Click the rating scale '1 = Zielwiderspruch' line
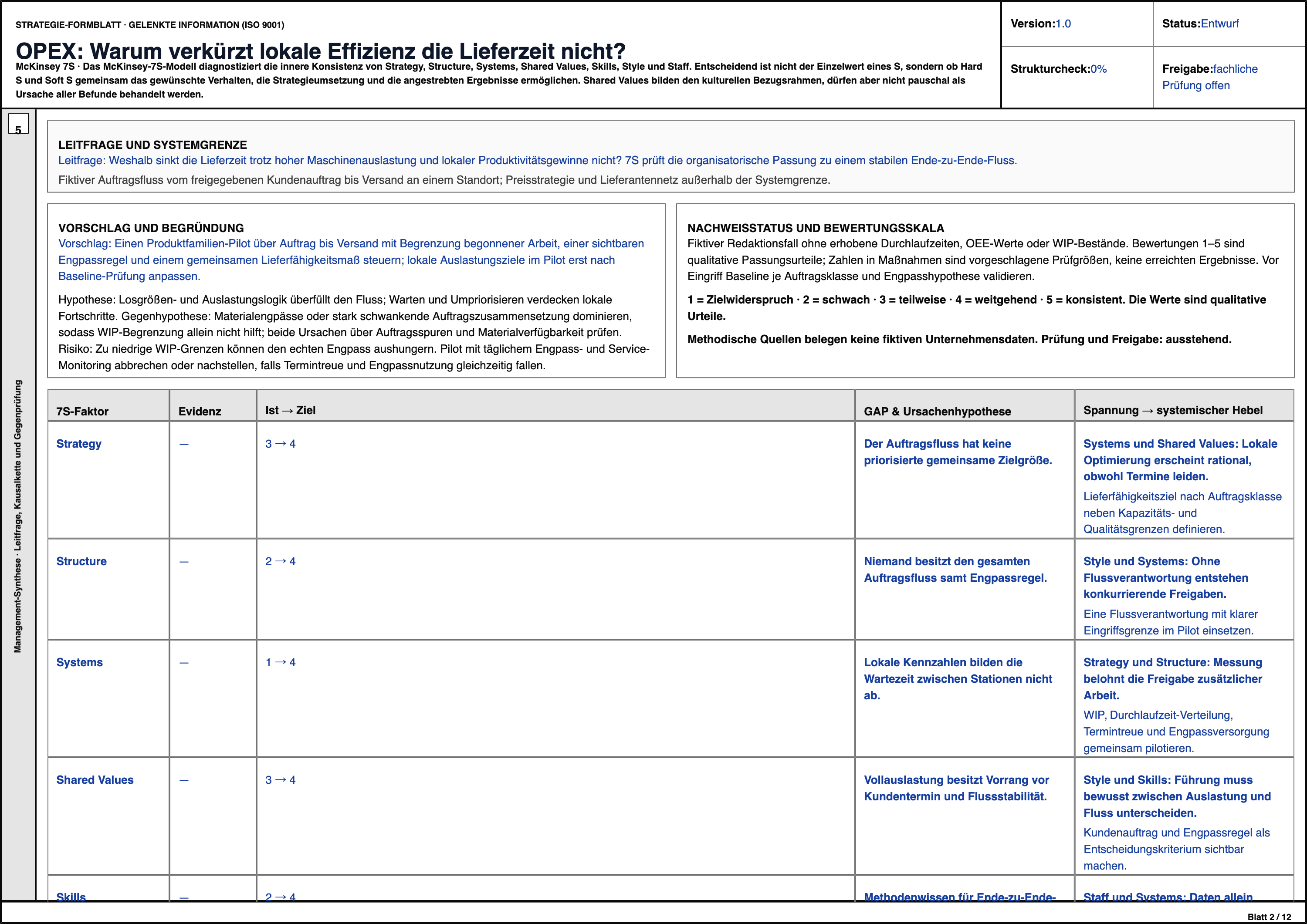 (x=976, y=308)
